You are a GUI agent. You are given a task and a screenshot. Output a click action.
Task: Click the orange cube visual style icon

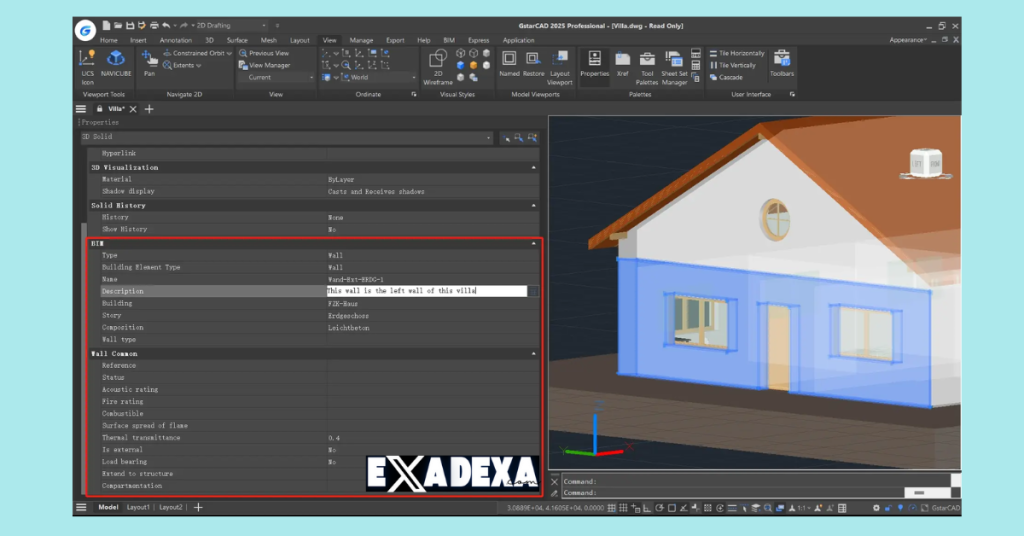pos(473,65)
